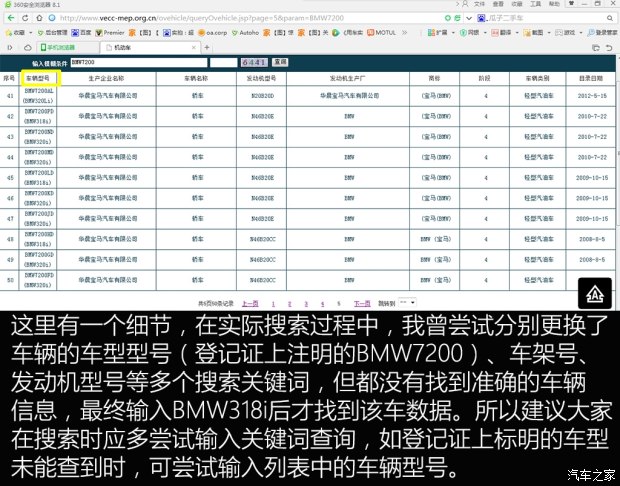The image size is (620, 486).
Task: Click the 车辆型号 column header
Action: point(38,78)
